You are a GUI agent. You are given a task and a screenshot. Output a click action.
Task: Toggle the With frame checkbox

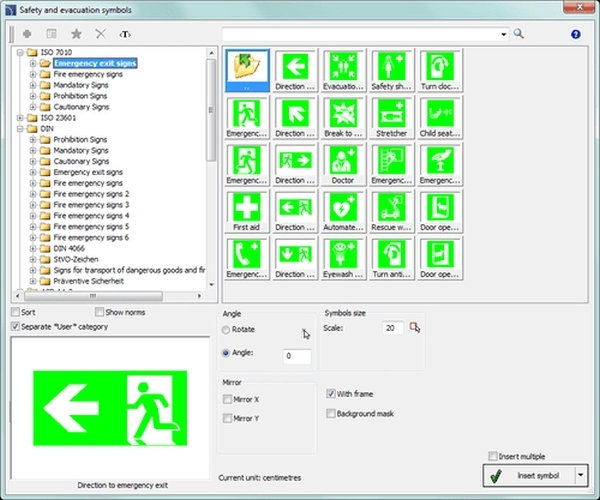[x=332, y=394]
